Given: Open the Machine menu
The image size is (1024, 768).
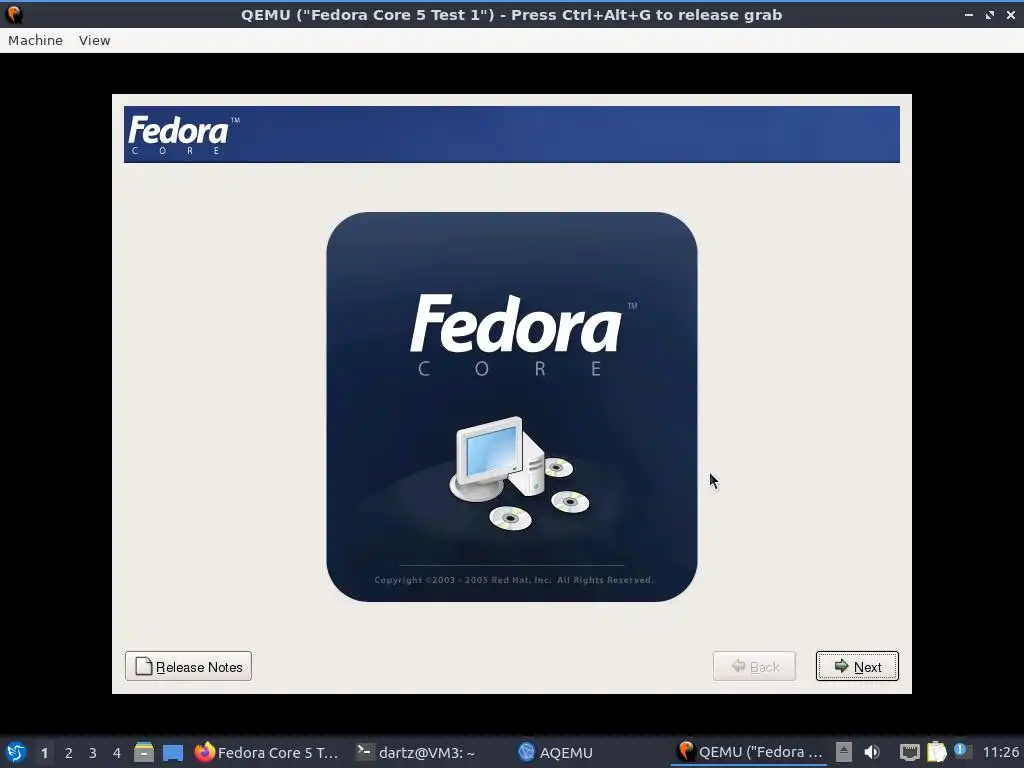Looking at the screenshot, I should point(35,40).
